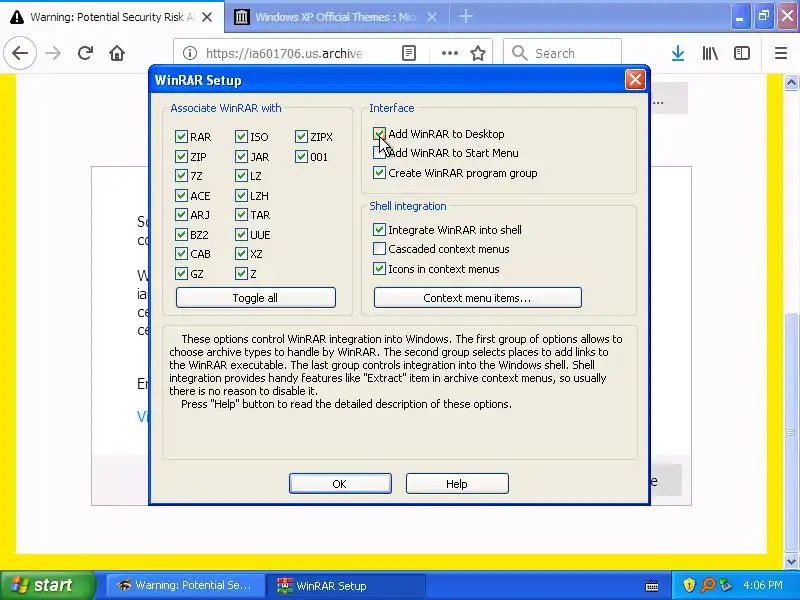Viewport: 800px width, 600px height.
Task: Open the Firefox hamburger menu
Action: 781,53
